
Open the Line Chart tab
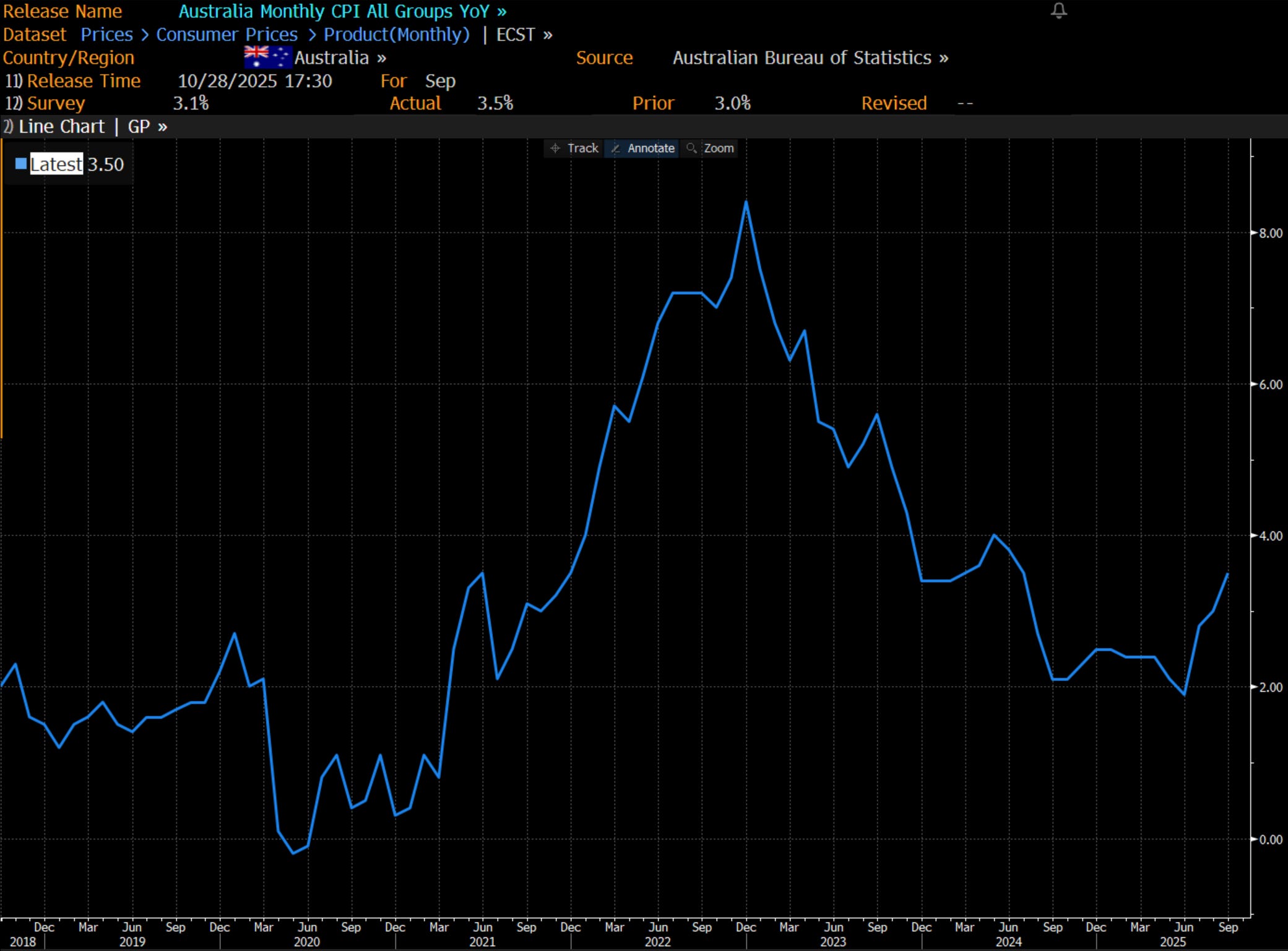[x=61, y=126]
